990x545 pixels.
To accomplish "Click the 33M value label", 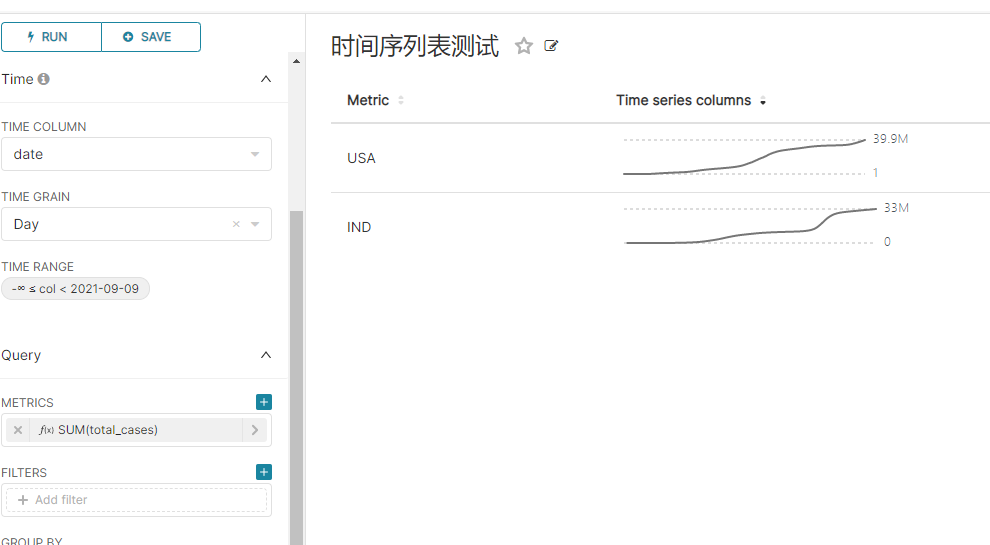I will [x=896, y=208].
